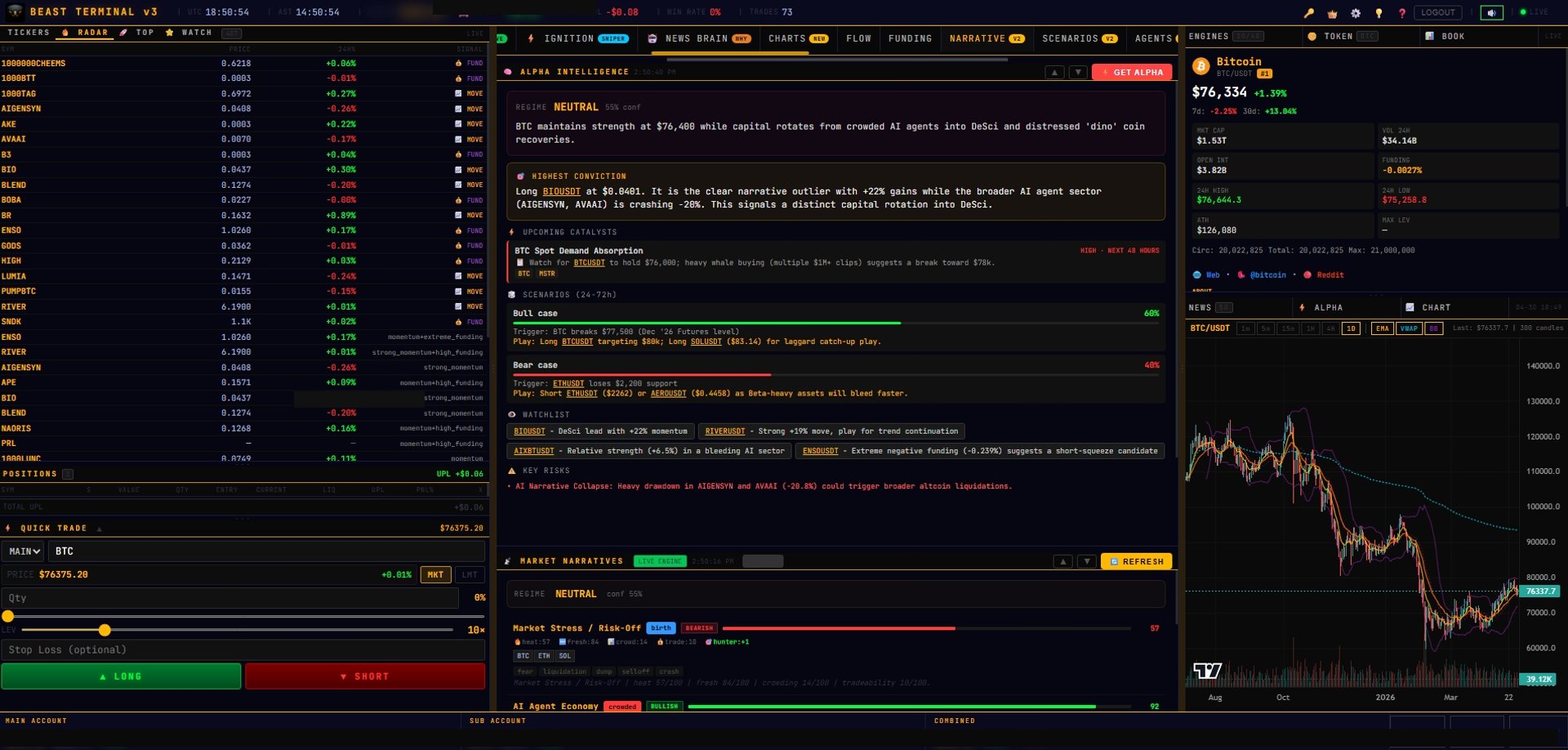Collapse Alpha Intelligence with the down arrow
Screen dimensions: 1568x750
click(x=1078, y=73)
